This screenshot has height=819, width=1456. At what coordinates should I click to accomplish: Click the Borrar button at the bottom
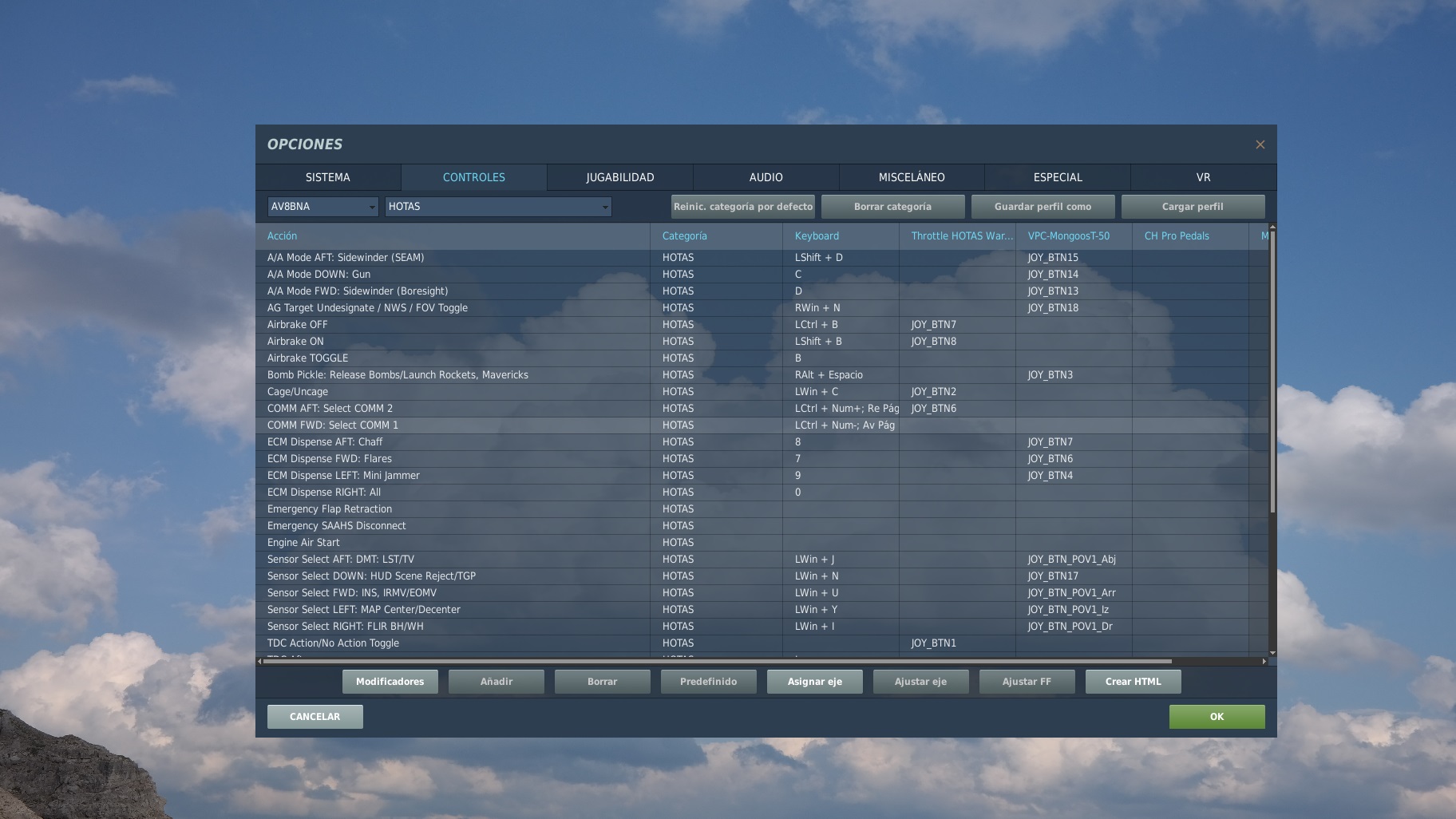[x=603, y=682]
